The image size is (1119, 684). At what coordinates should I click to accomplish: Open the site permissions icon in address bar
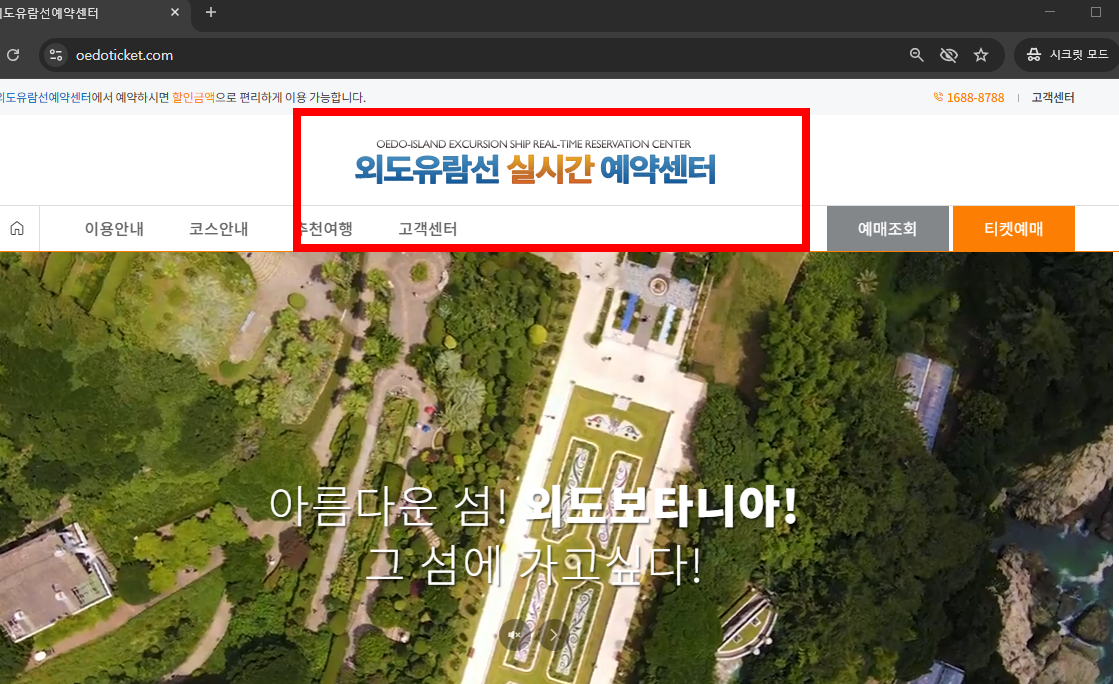[55, 55]
